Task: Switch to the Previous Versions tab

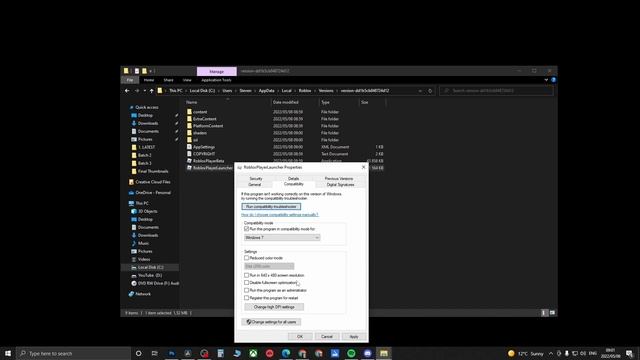Action: (339, 179)
